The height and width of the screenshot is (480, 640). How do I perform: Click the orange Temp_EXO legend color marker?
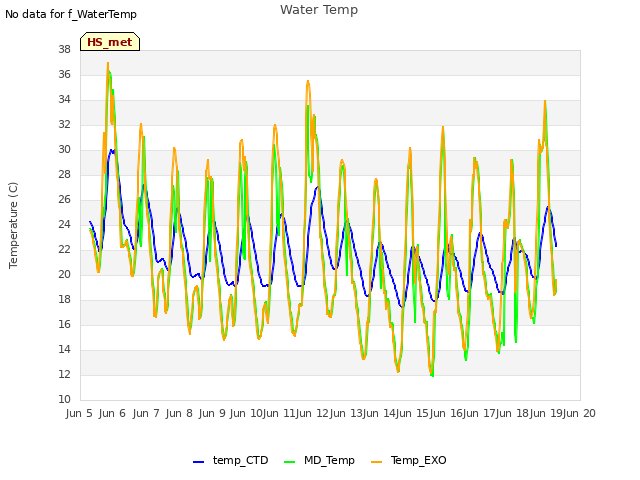(x=376, y=462)
